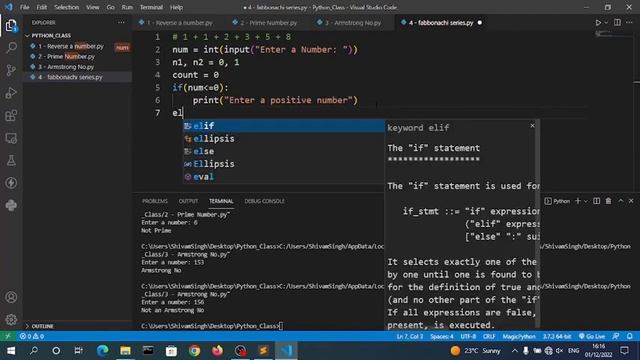Open the Testing flask view

pos(11,160)
